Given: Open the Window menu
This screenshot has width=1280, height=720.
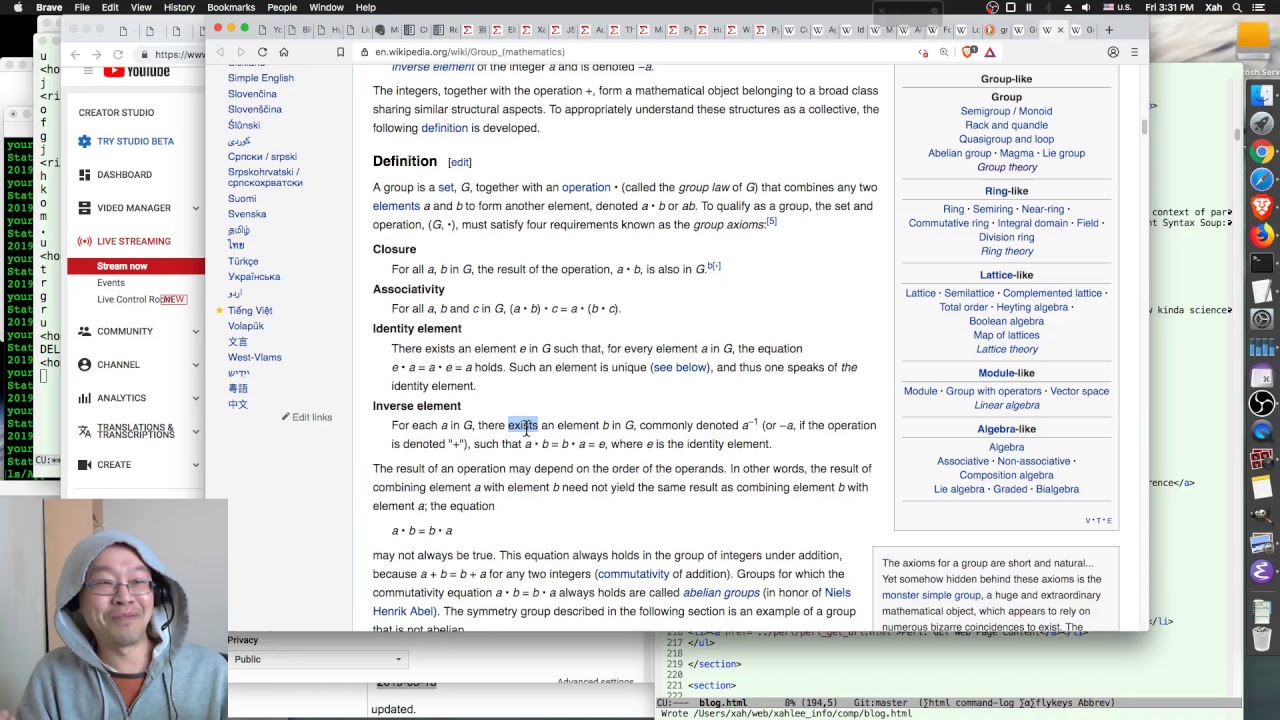Looking at the screenshot, I should (x=326, y=7).
